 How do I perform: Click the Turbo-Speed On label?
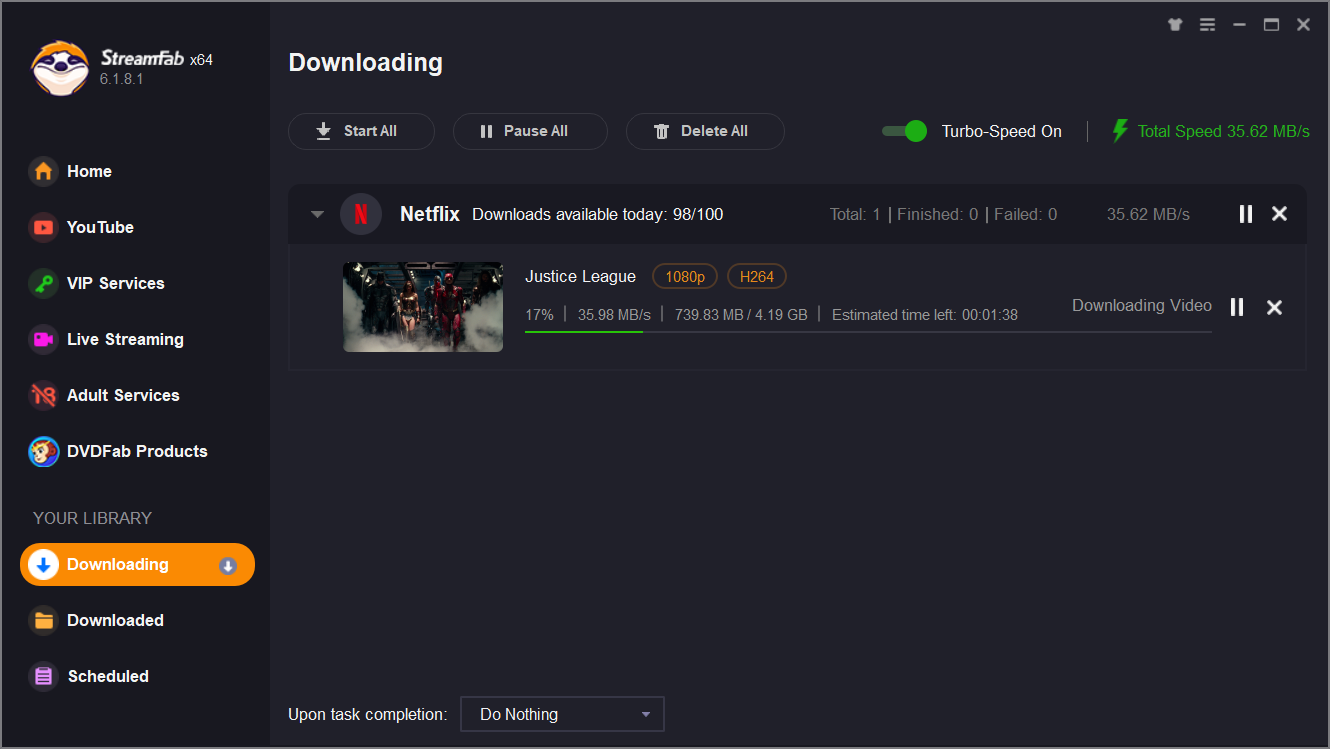[x=1002, y=131]
